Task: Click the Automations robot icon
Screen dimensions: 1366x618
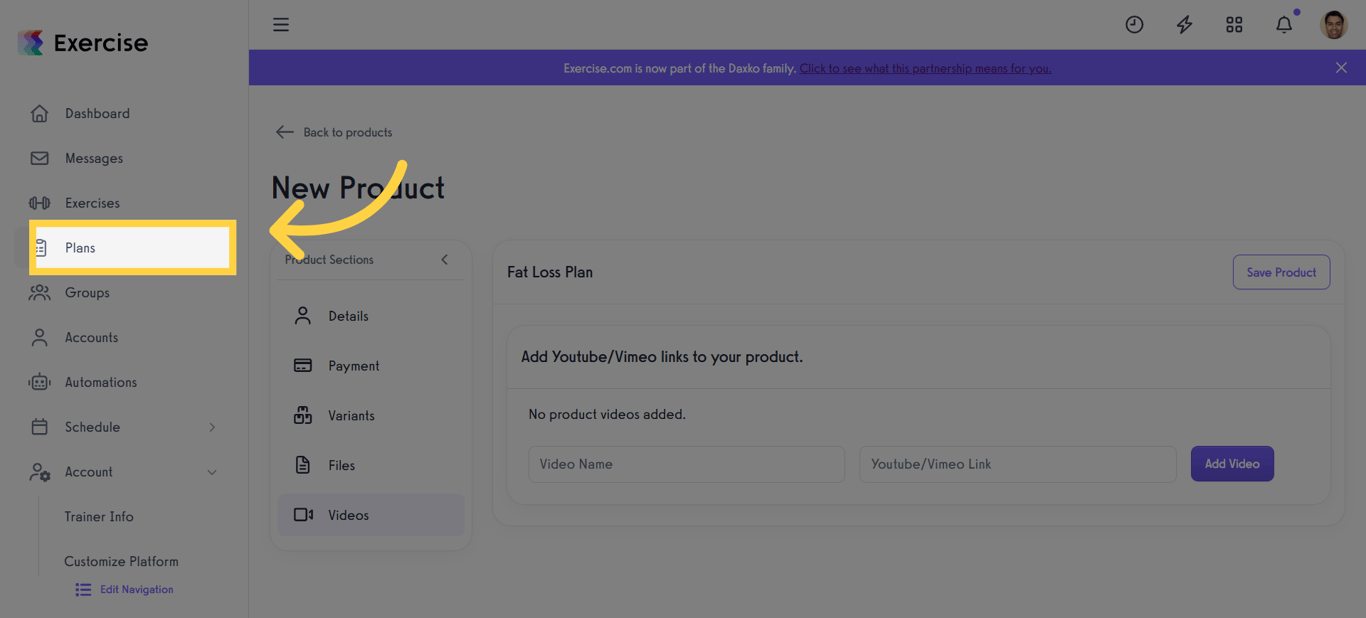Action: click(39, 382)
